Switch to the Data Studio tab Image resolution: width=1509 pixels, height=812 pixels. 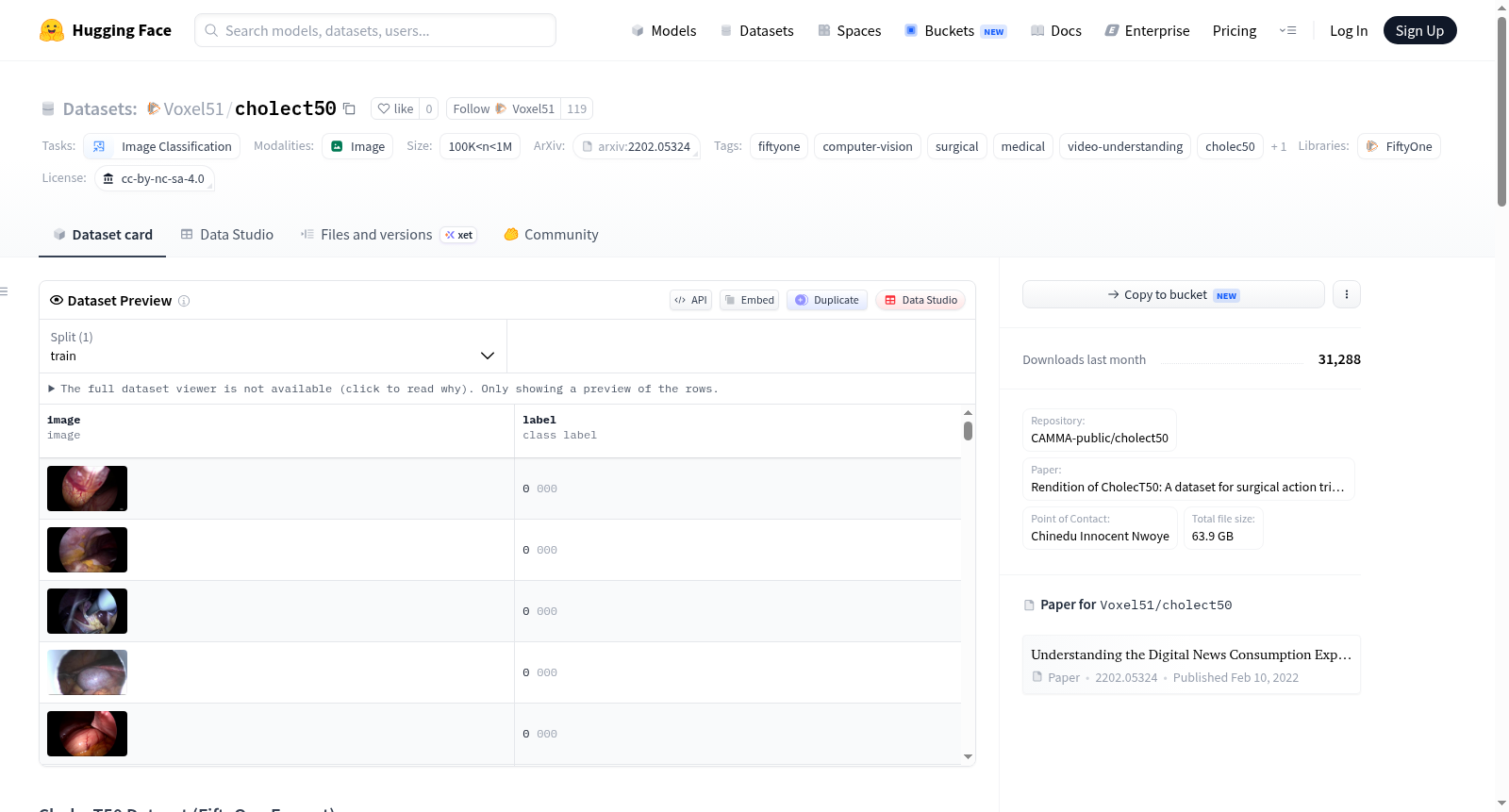click(x=227, y=234)
